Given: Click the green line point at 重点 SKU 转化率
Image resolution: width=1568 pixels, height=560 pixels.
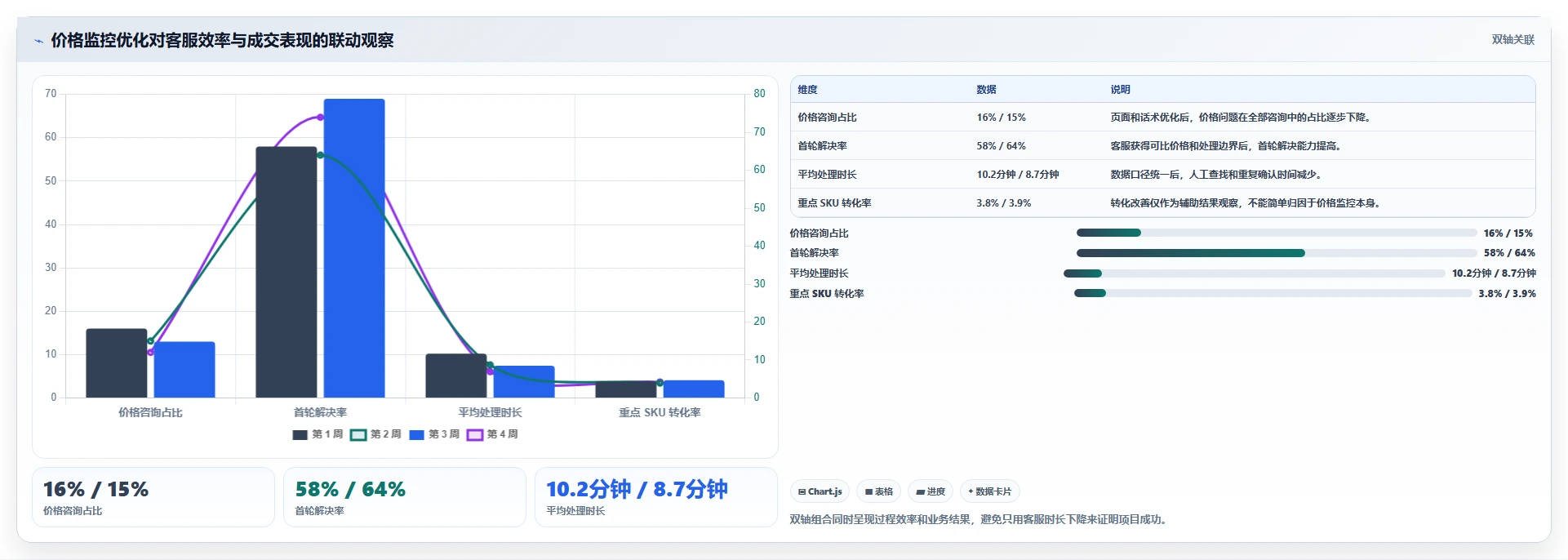Looking at the screenshot, I should [660, 383].
